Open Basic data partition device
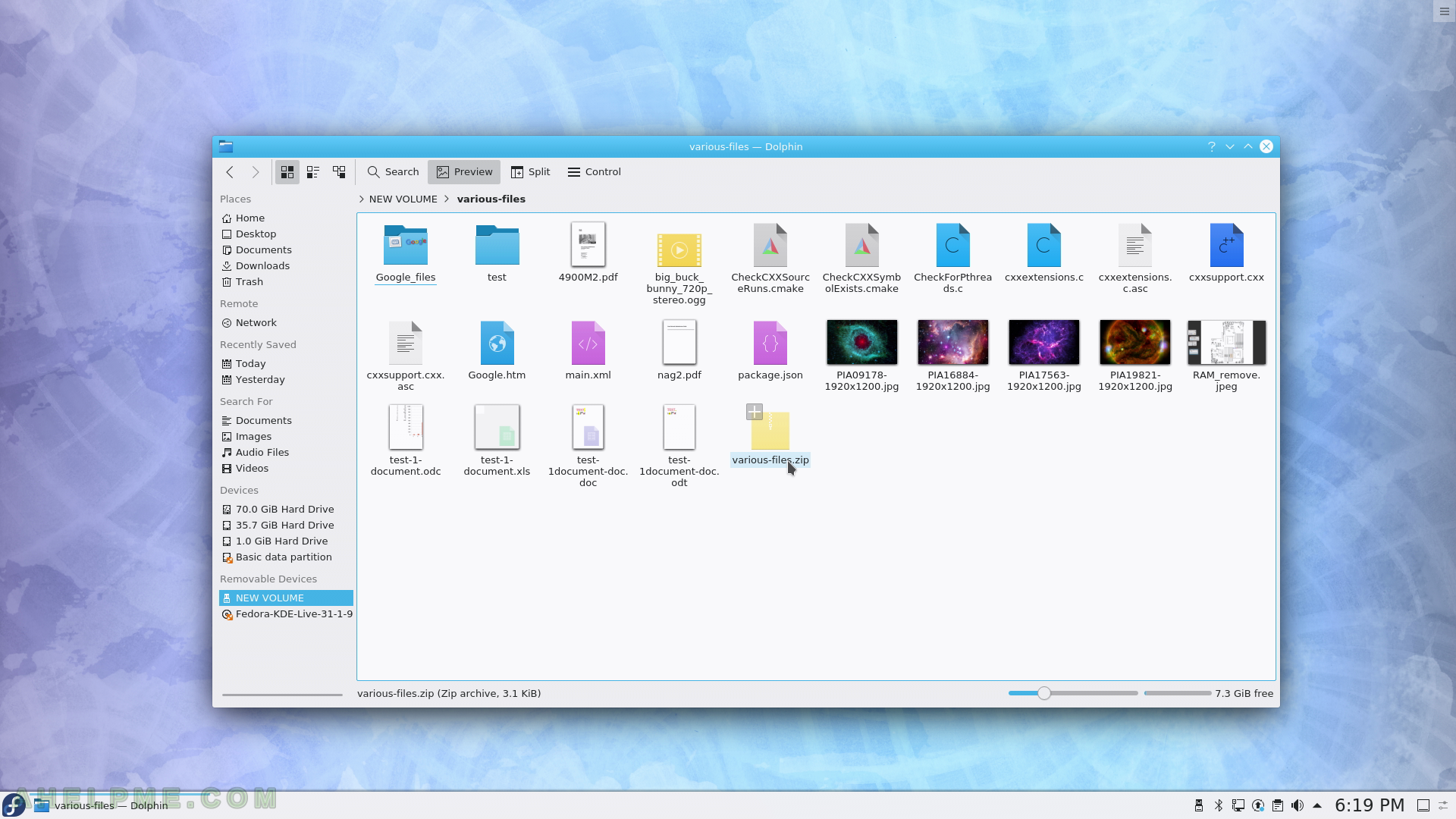1456x819 pixels. [x=287, y=557]
